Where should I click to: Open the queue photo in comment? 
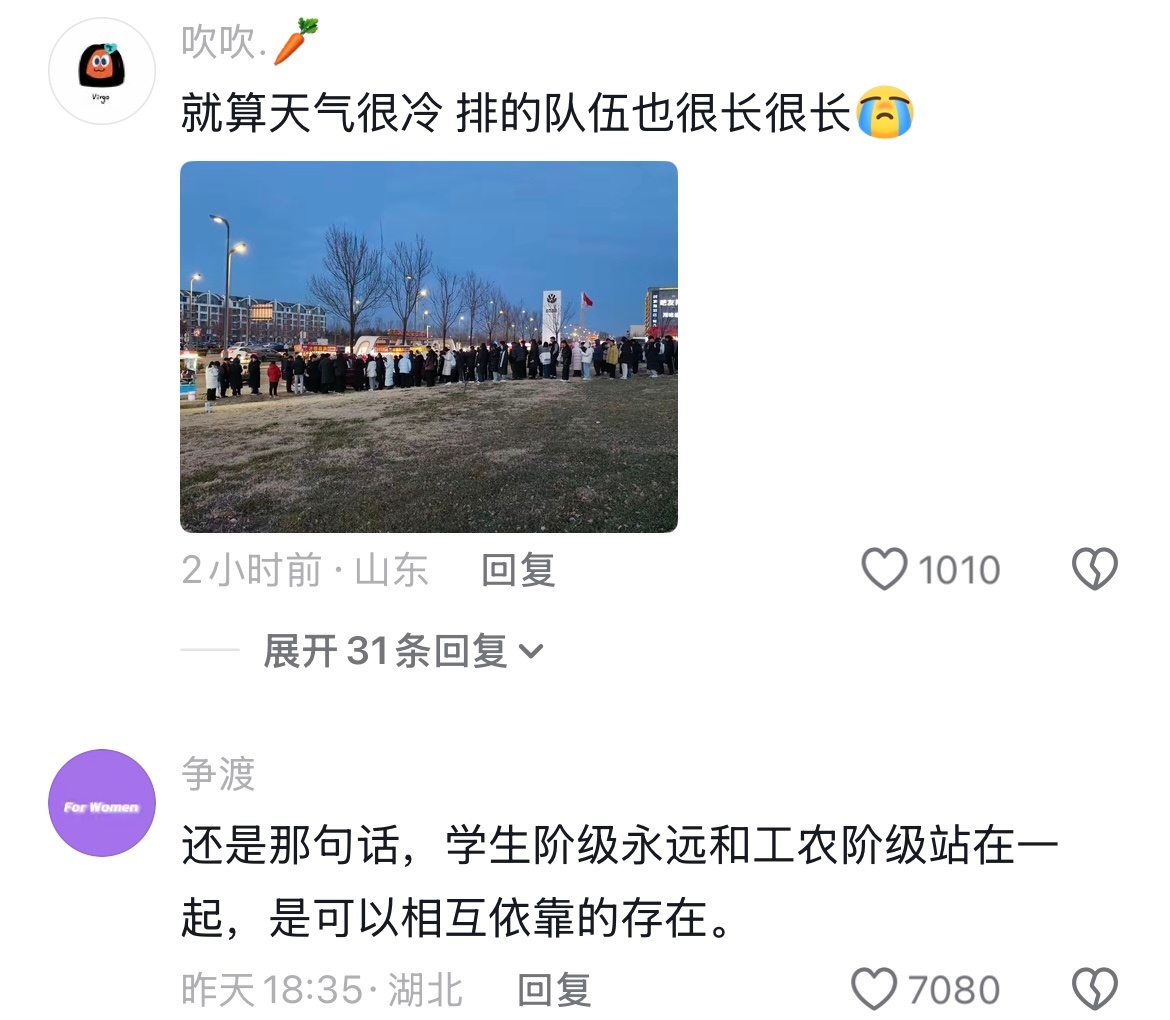429,347
